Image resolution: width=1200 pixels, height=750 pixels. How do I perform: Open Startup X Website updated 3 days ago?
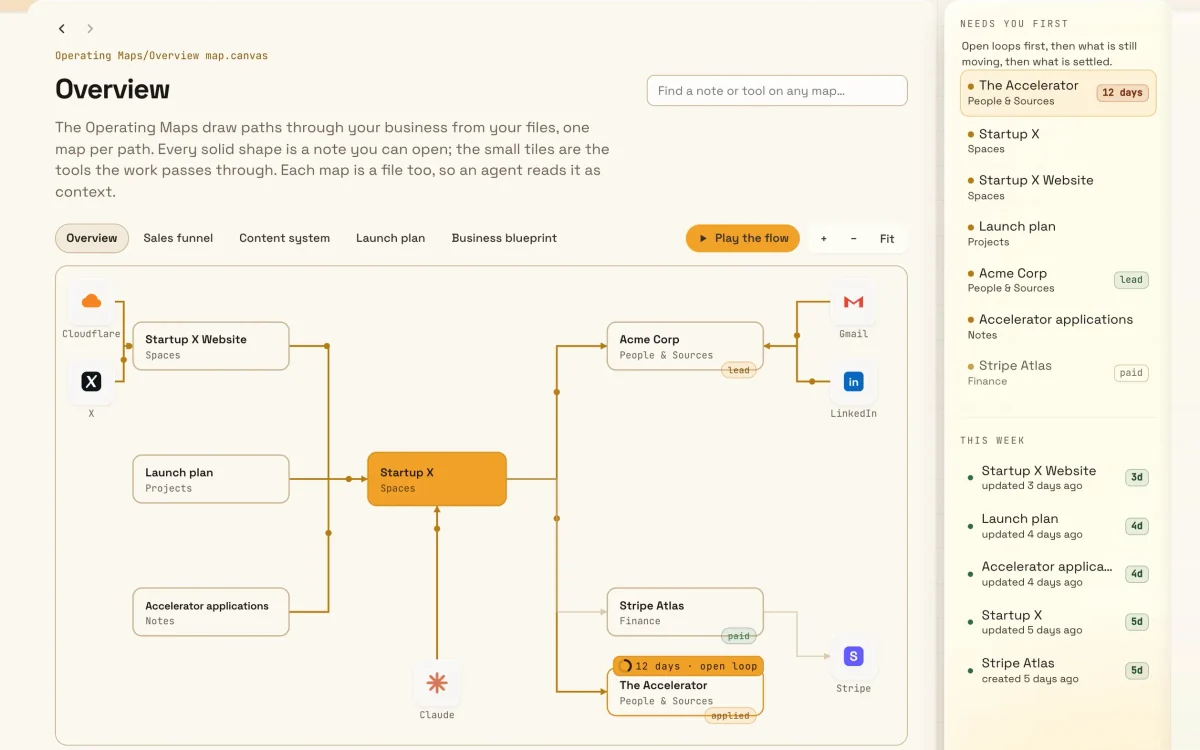[1058, 477]
